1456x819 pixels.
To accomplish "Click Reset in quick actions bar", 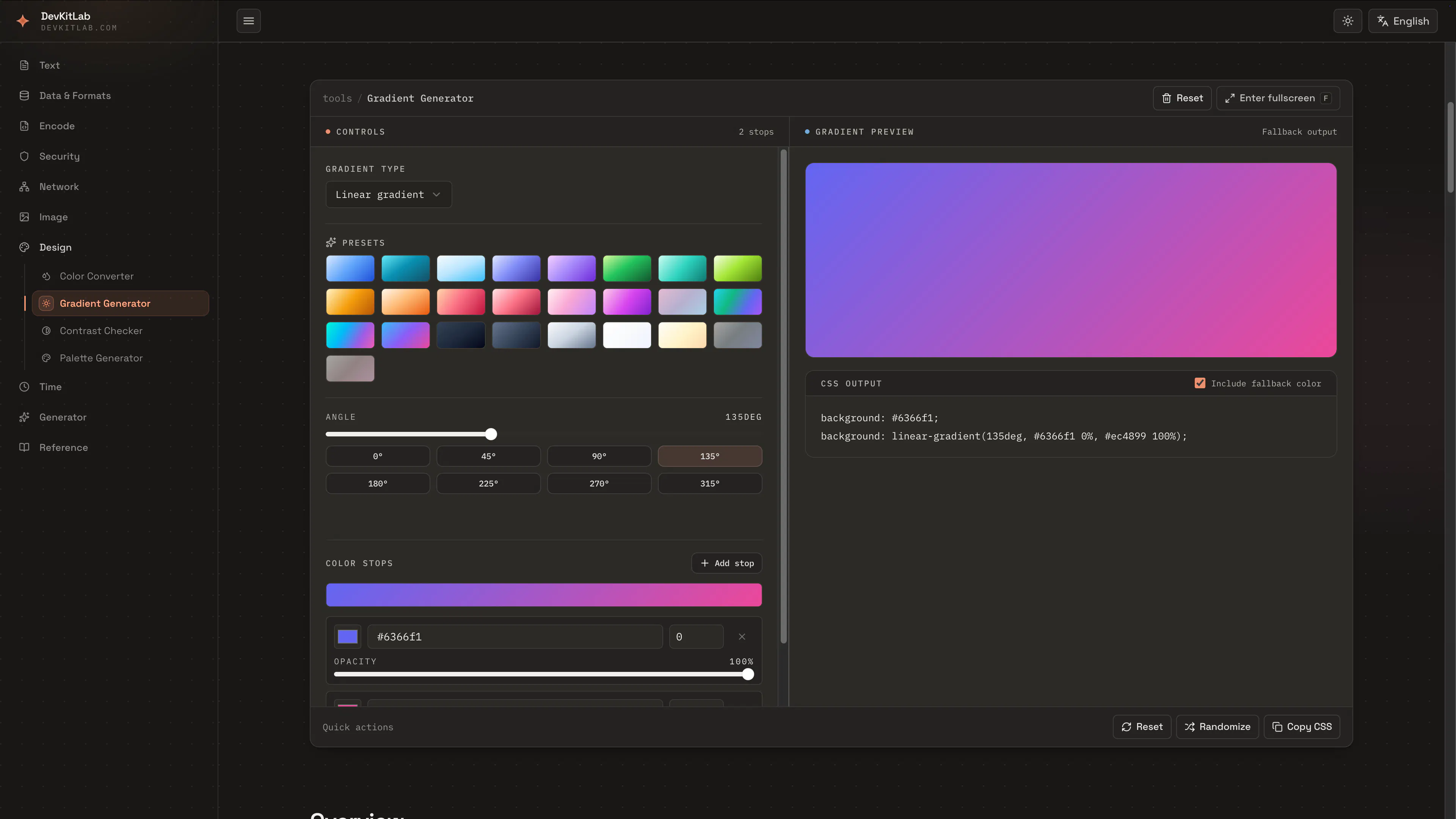I will tap(1142, 726).
